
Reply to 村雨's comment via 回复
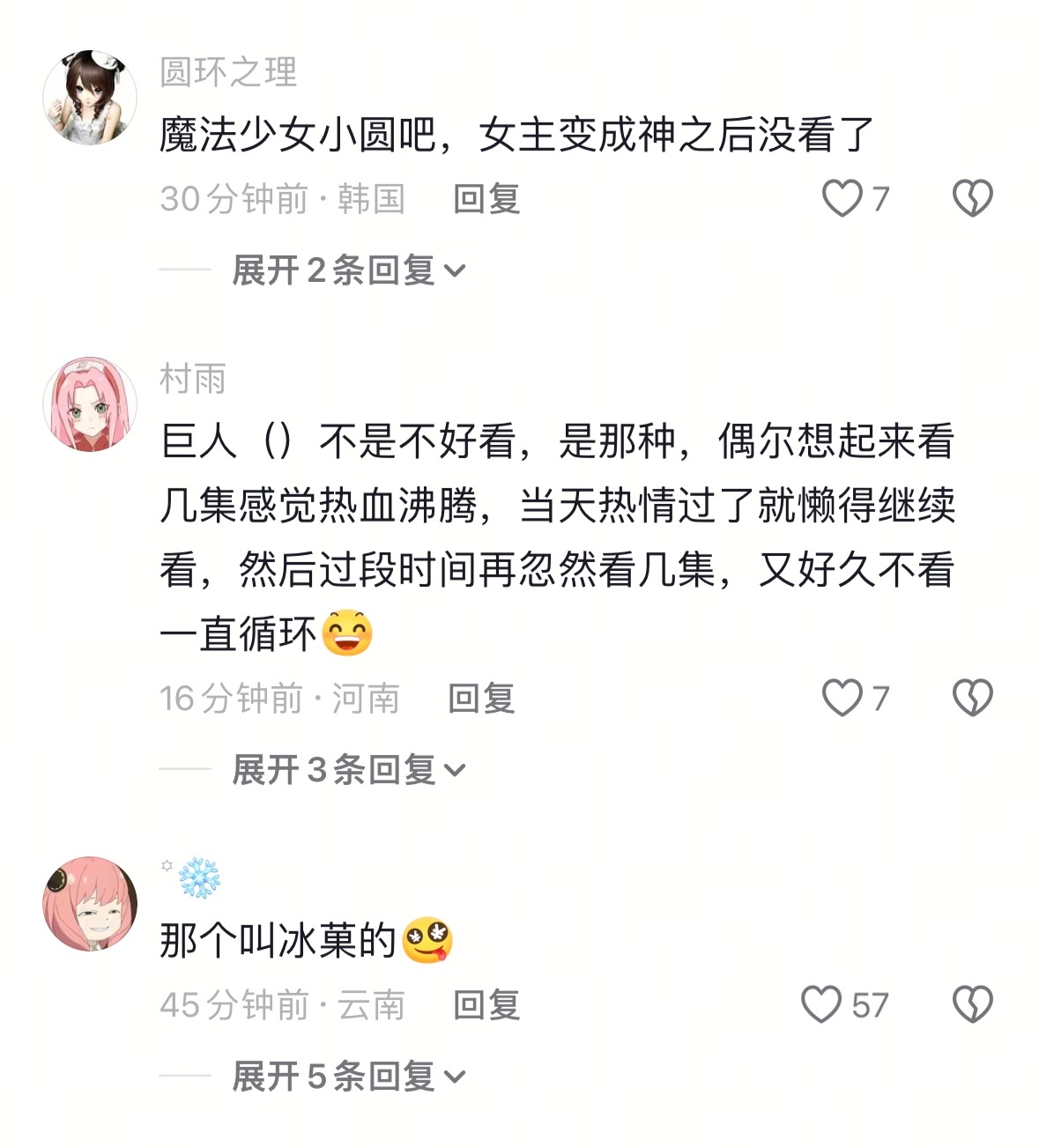(x=481, y=699)
